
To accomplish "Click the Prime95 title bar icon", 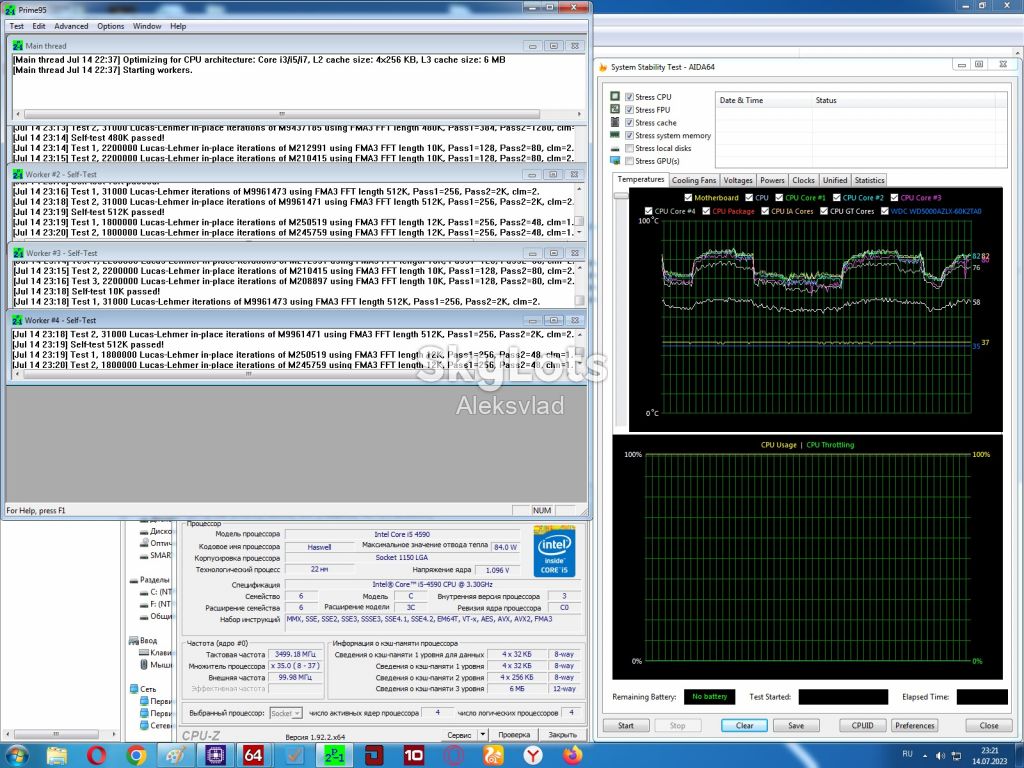I will (x=10, y=10).
